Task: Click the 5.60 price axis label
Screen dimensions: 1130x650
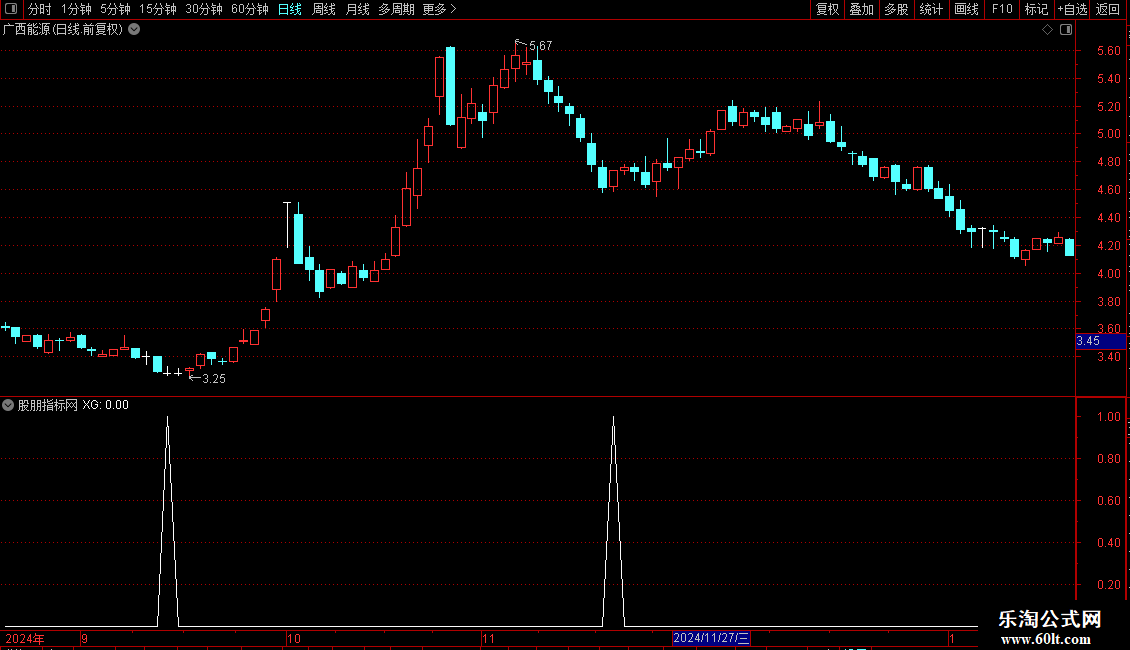Action: (1108, 50)
